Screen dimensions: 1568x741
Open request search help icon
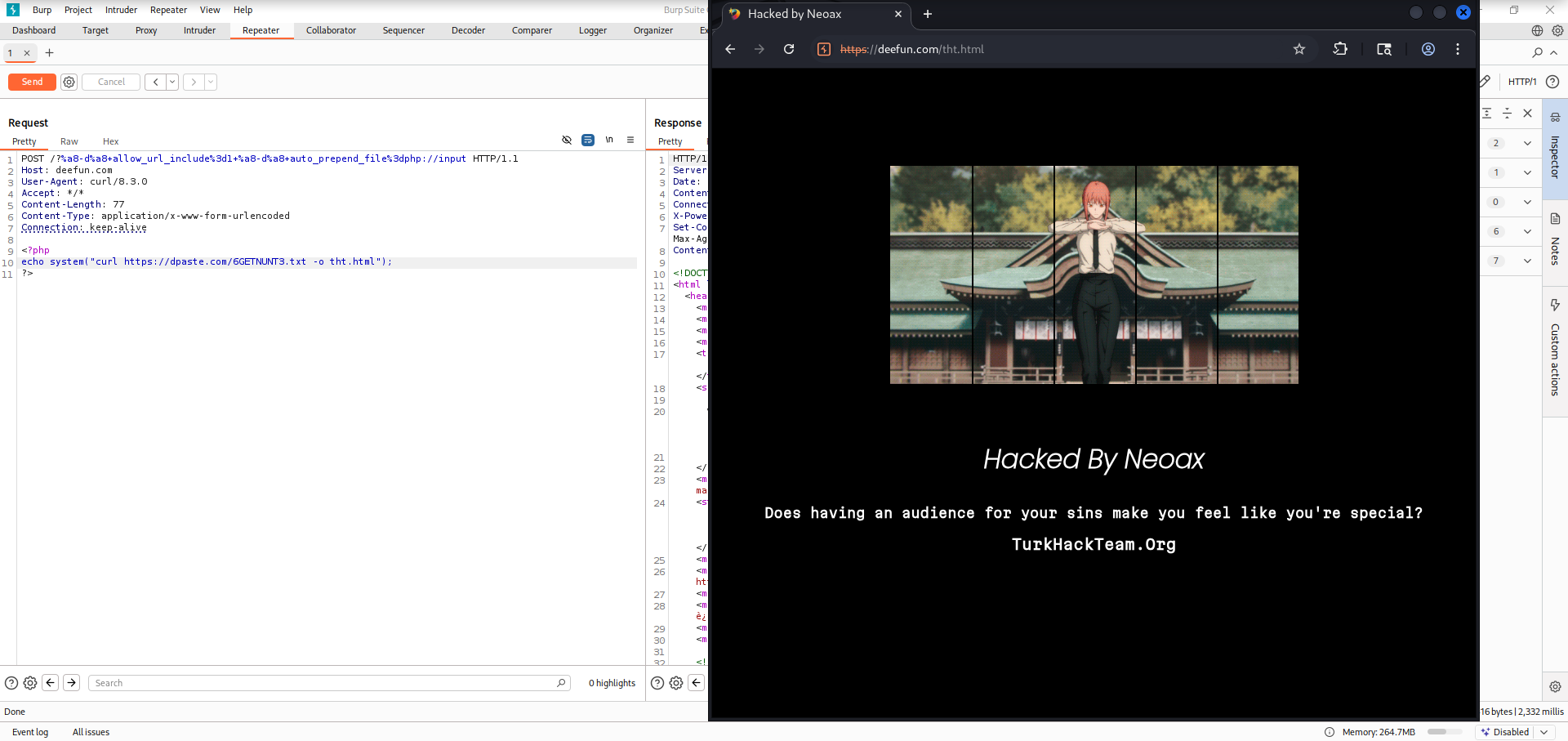11,683
